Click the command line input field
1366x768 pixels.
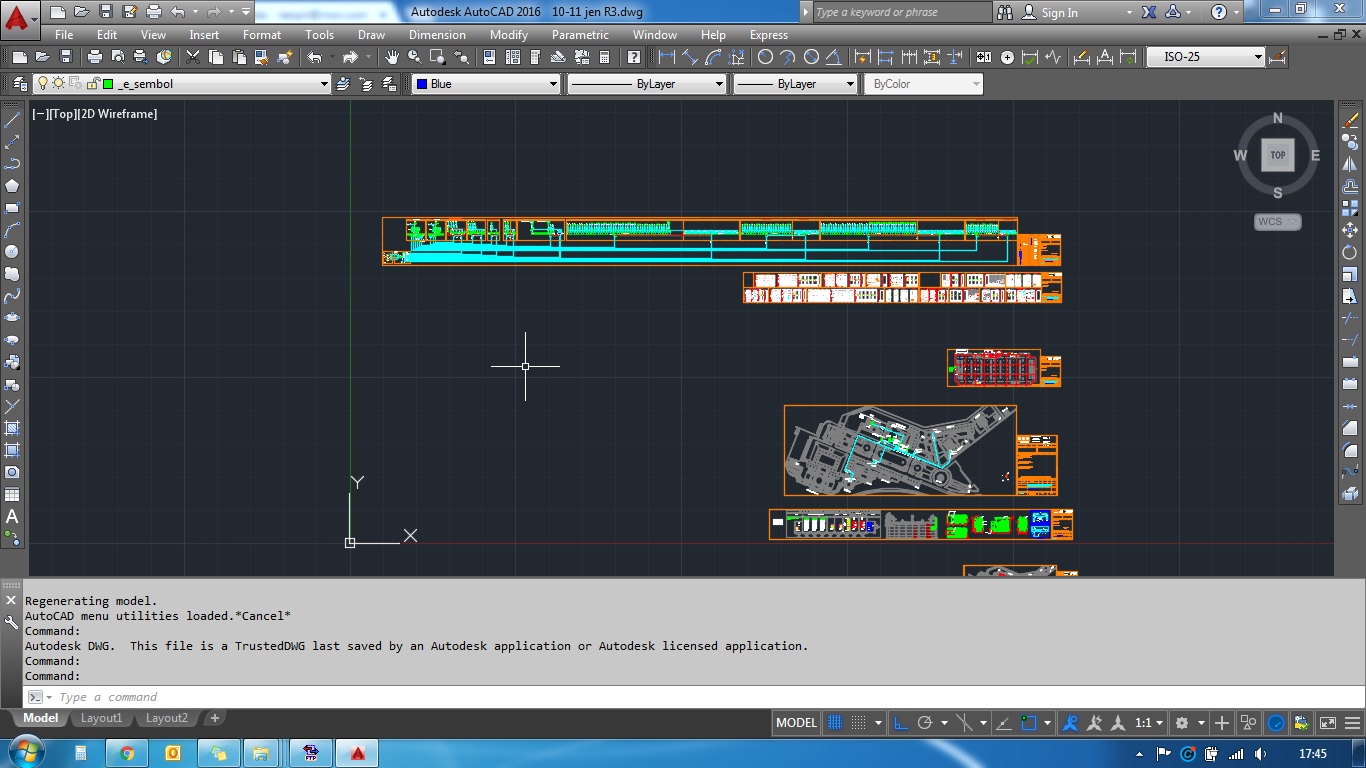(x=400, y=697)
